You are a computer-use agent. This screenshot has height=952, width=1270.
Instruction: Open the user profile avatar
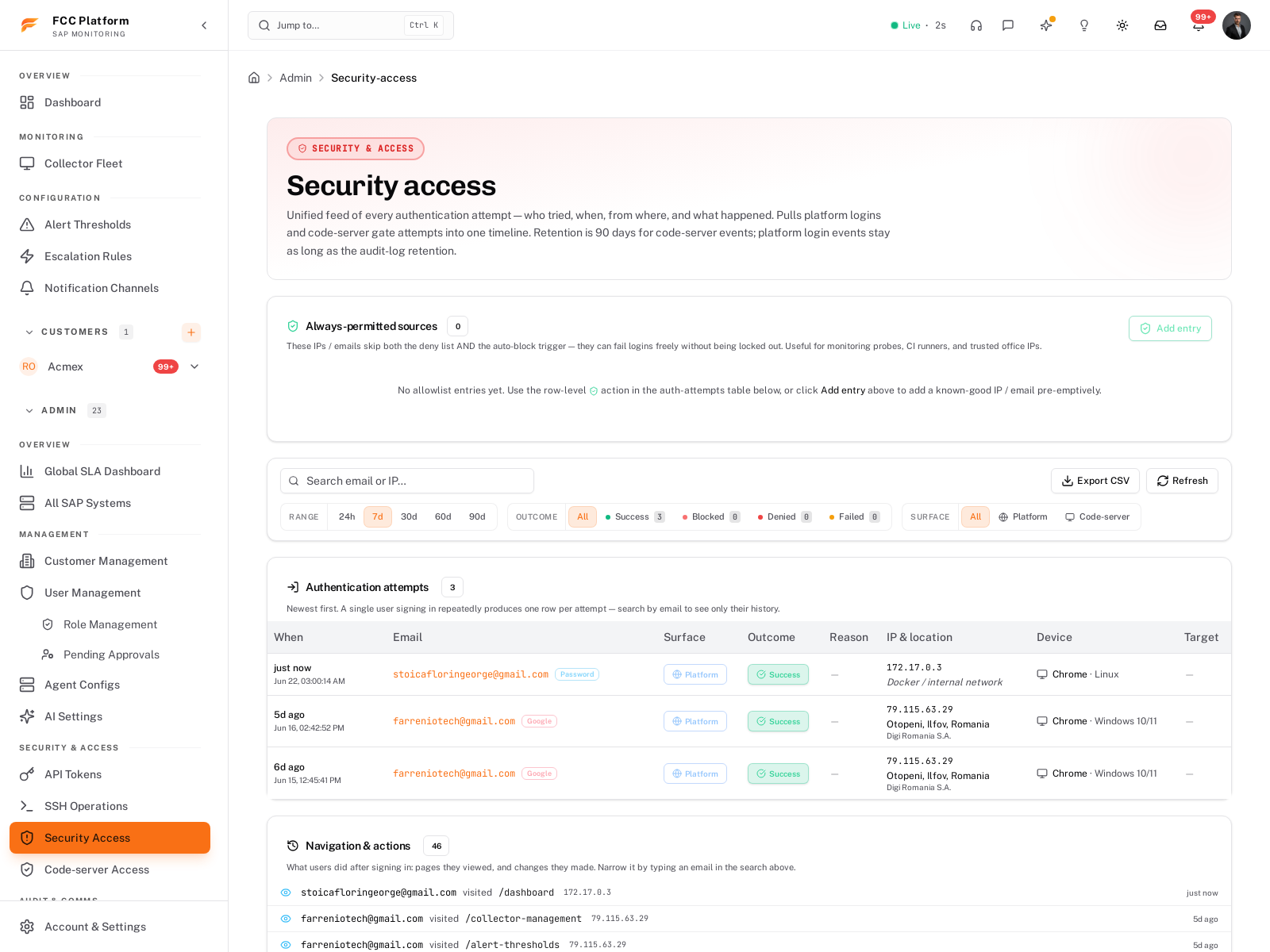[1237, 25]
